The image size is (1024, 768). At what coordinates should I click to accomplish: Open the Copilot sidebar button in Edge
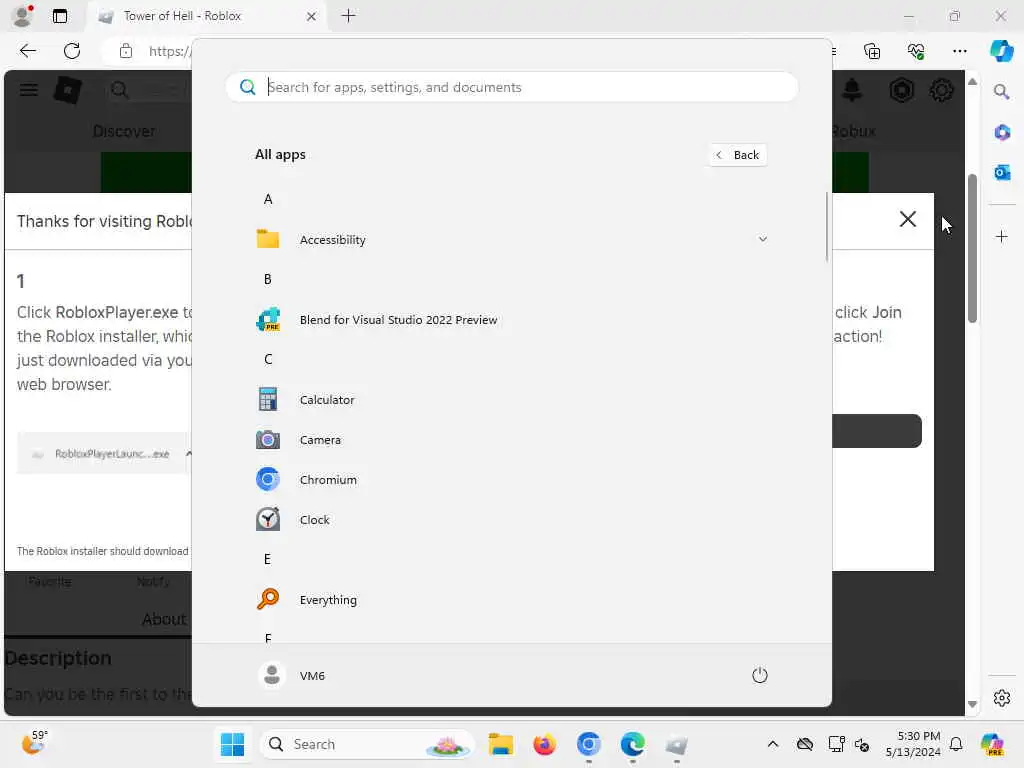[1002, 51]
